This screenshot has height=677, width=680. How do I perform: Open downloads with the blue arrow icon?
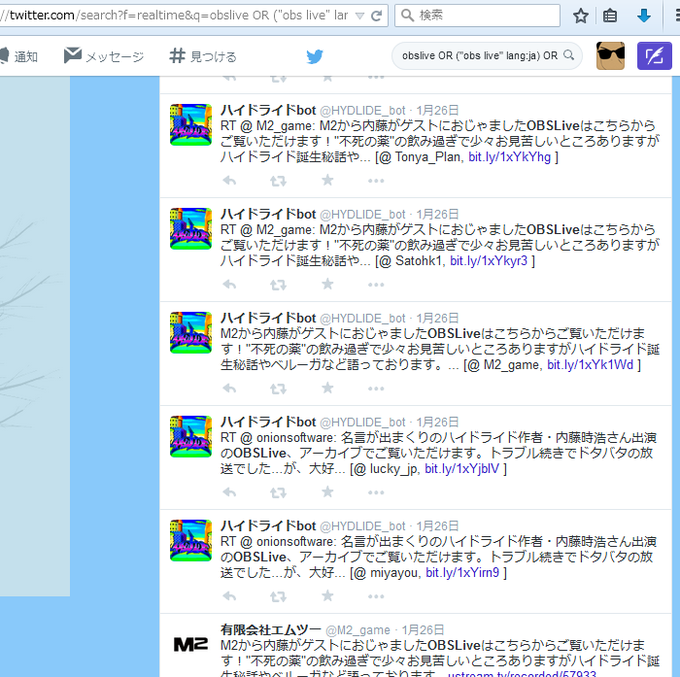[x=644, y=16]
